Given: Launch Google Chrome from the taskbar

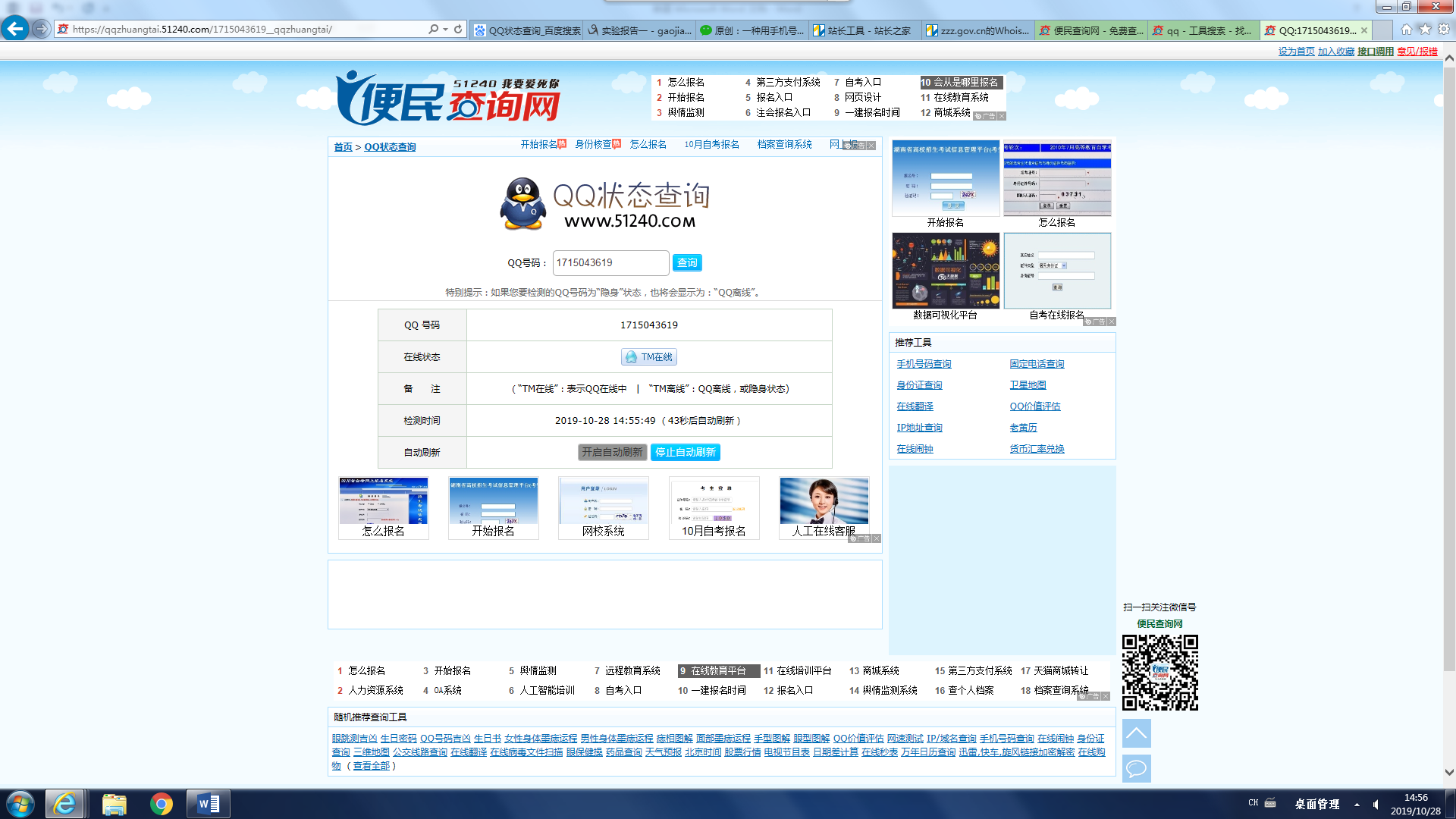Looking at the screenshot, I should click(161, 804).
